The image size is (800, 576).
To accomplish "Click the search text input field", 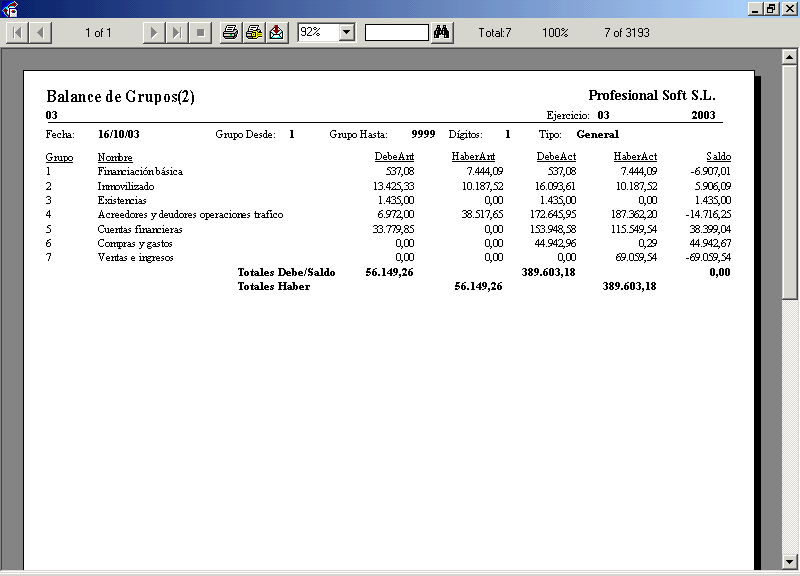I will click(x=396, y=33).
